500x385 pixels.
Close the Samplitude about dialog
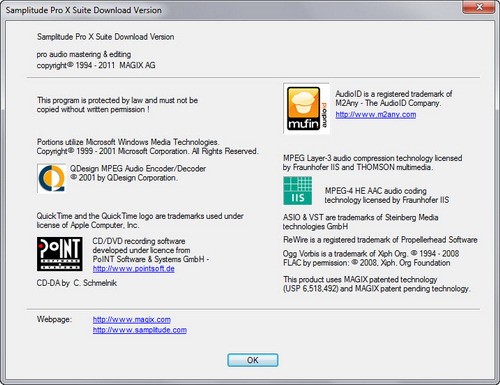pyautogui.click(x=479, y=7)
